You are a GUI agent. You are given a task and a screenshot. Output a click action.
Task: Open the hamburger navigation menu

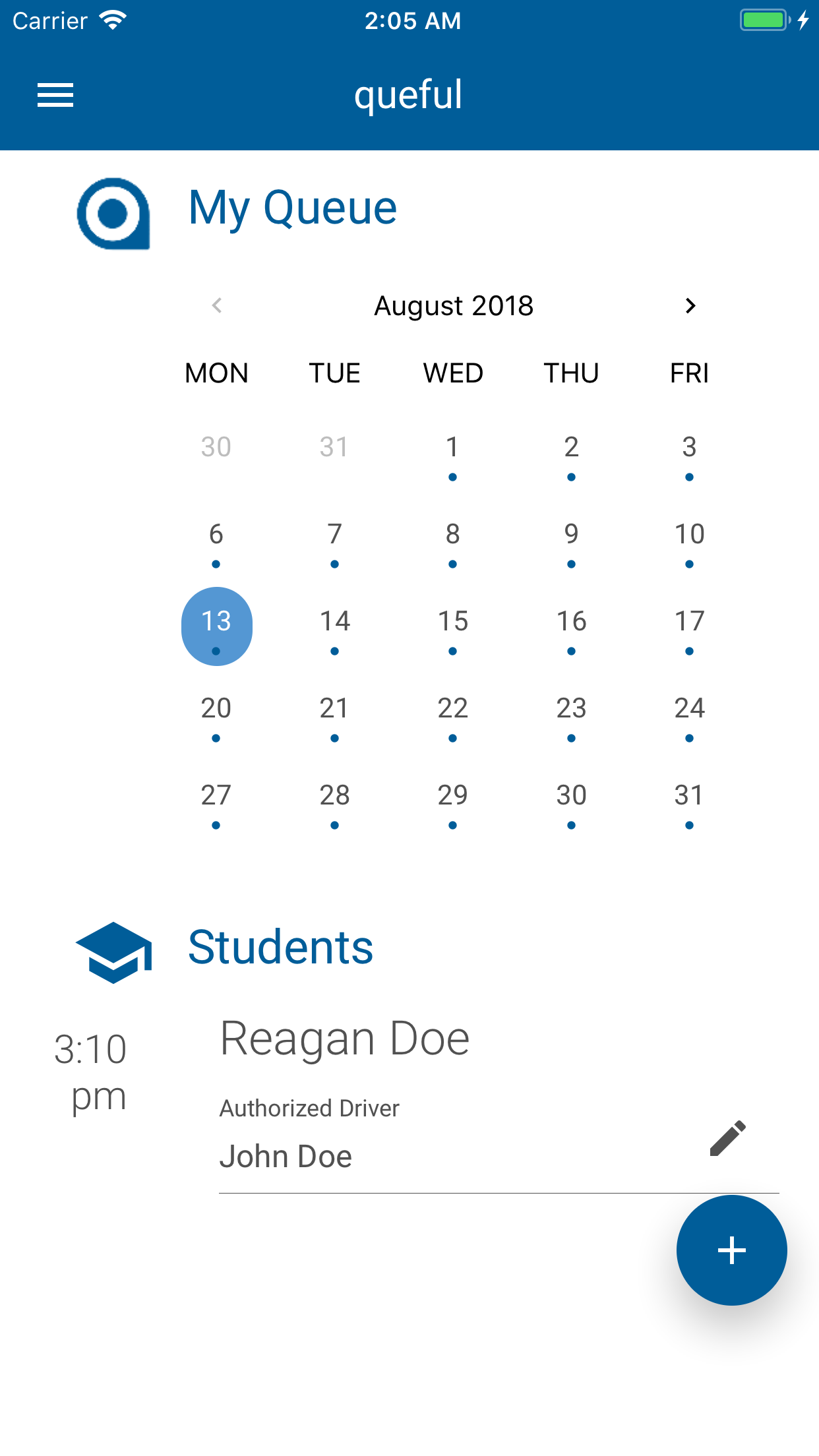pyautogui.click(x=55, y=96)
